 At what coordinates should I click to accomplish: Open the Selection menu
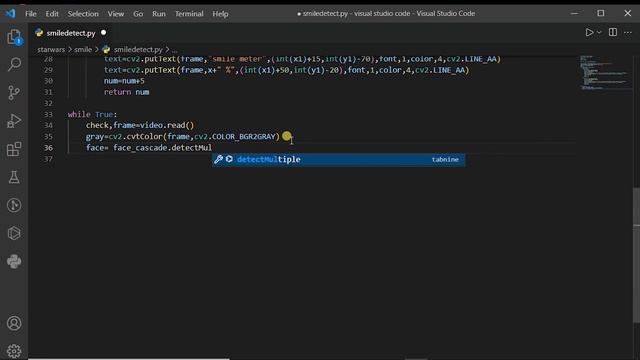point(83,14)
